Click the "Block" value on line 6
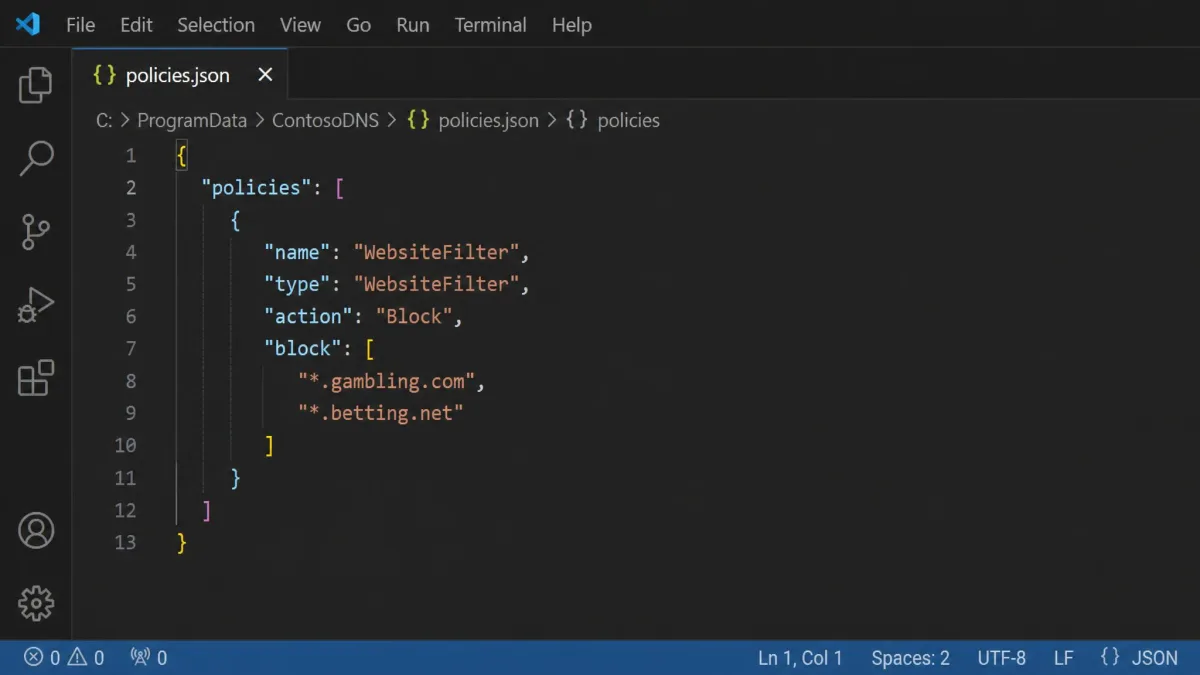Viewport: 1200px width, 675px height. (414, 316)
